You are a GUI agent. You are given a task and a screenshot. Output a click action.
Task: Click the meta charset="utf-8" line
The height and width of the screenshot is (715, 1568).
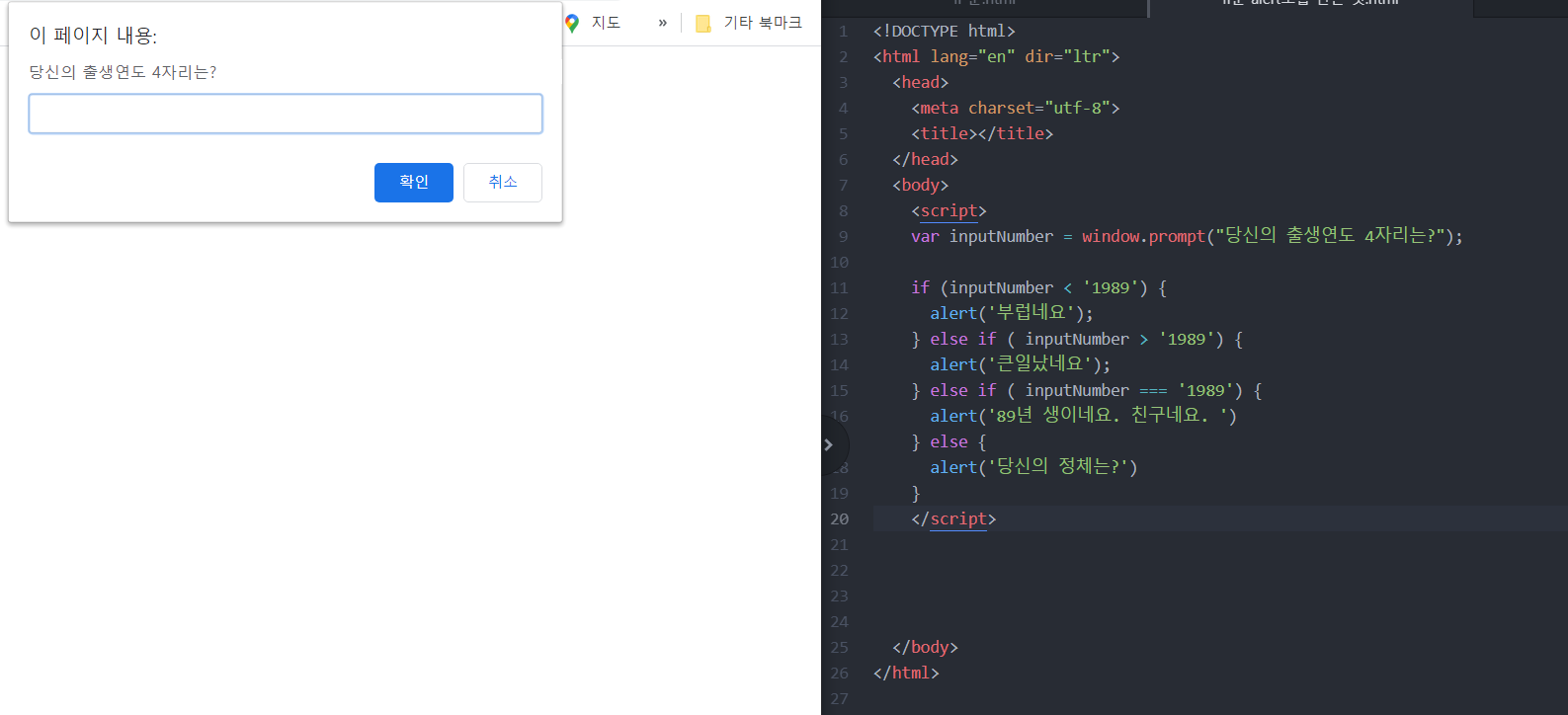[x=1015, y=109]
